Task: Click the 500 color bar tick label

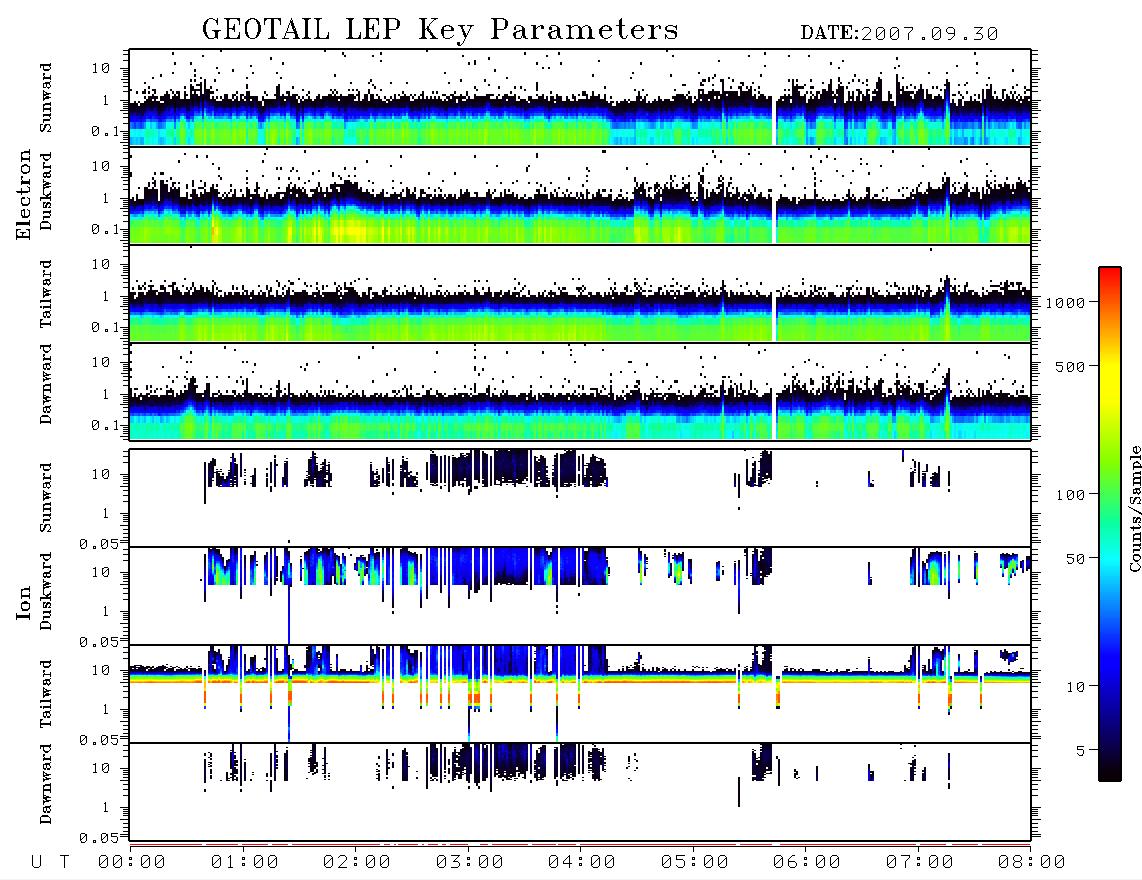Action: pos(1070,366)
